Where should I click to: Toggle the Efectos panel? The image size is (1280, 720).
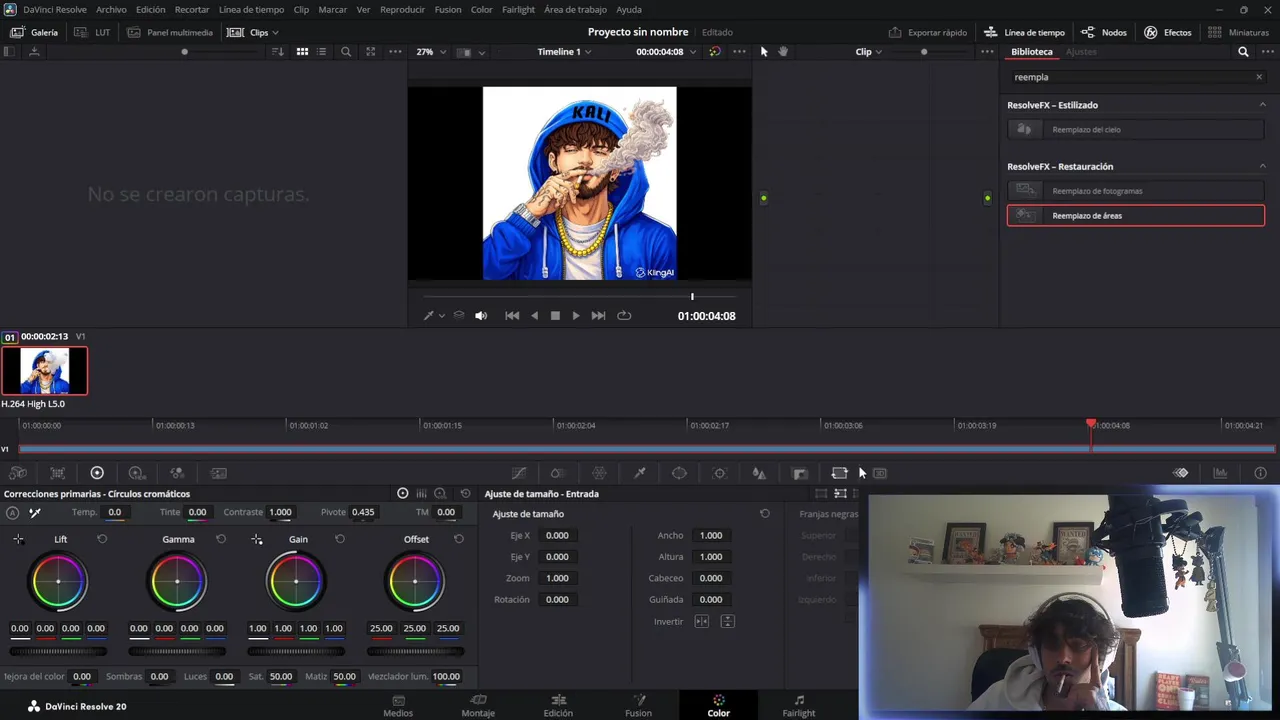[x=1168, y=32]
